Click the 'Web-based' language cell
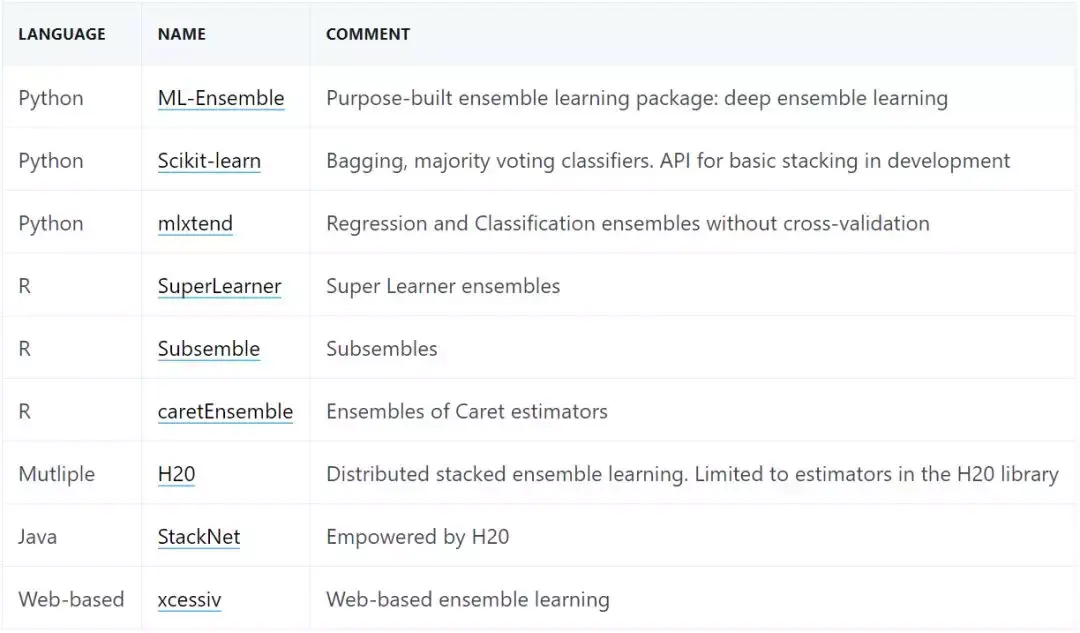Viewport: 1080px width, 633px height. point(71,600)
